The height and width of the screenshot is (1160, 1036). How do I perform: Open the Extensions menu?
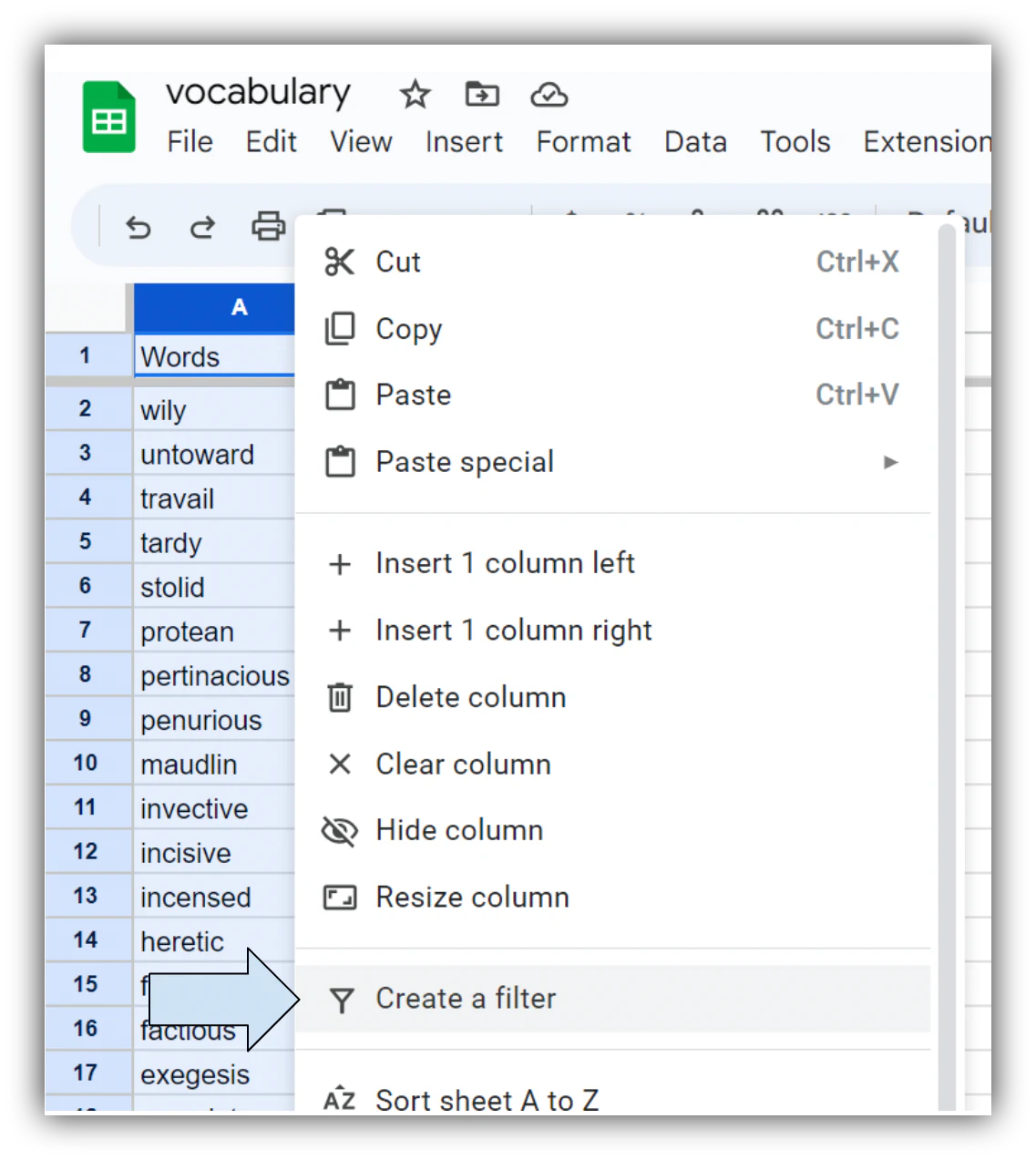click(x=927, y=142)
